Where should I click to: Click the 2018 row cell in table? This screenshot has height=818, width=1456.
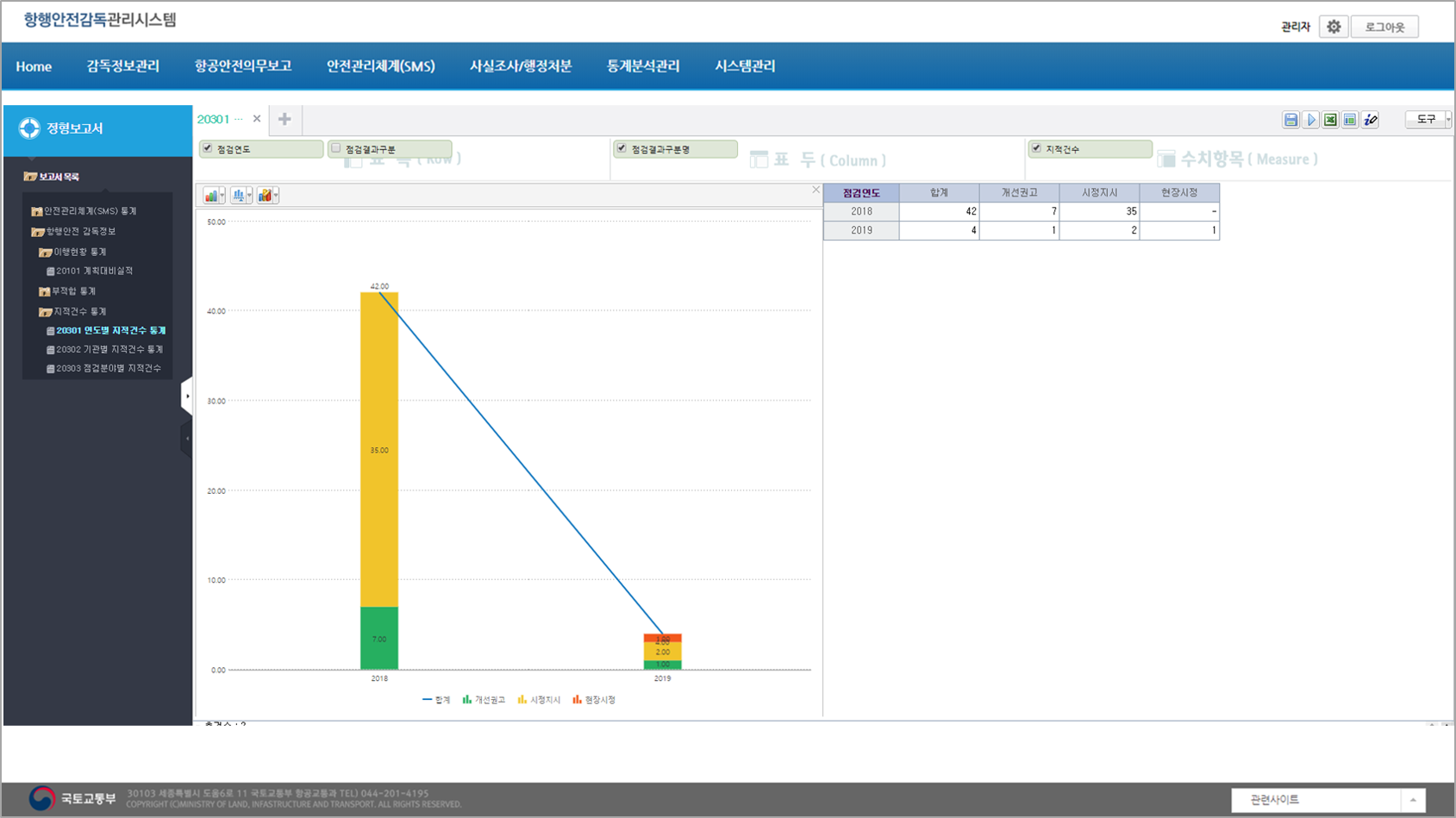pyautogui.click(x=861, y=212)
